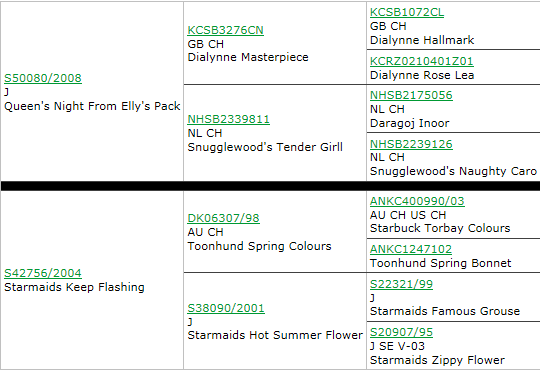The image size is (540, 370).
Task: Click the DK06307/98 link
Action: [224, 218]
